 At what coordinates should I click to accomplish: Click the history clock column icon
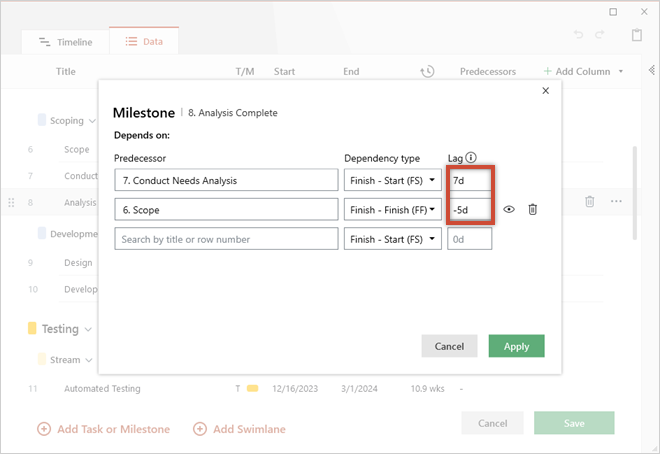(427, 71)
